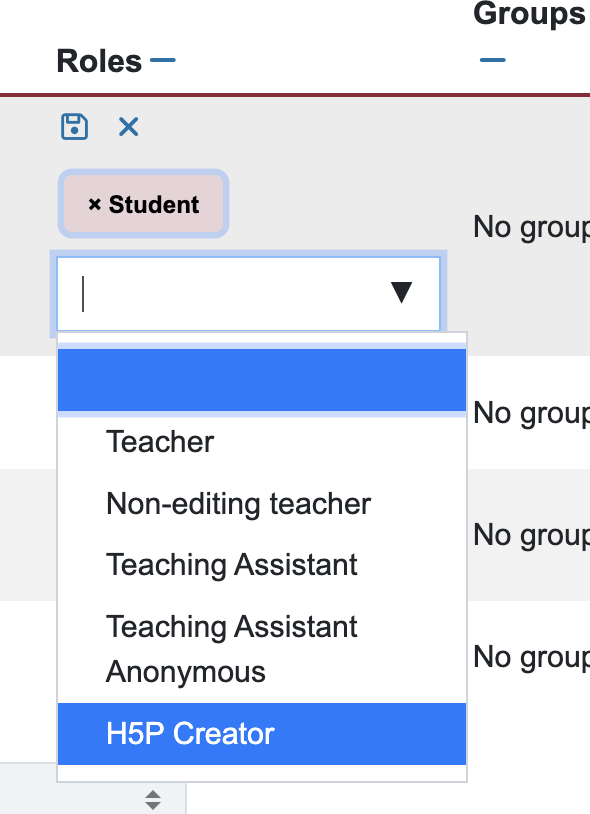Open the role selection dropdown arrow

point(401,292)
